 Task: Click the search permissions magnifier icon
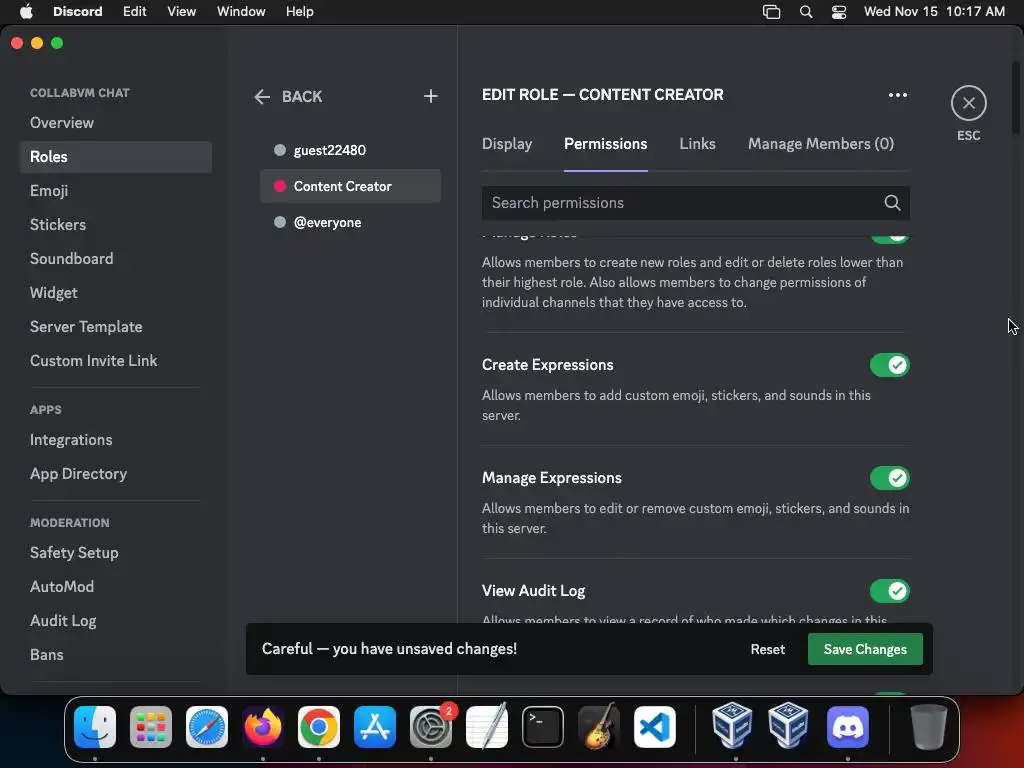click(x=892, y=203)
